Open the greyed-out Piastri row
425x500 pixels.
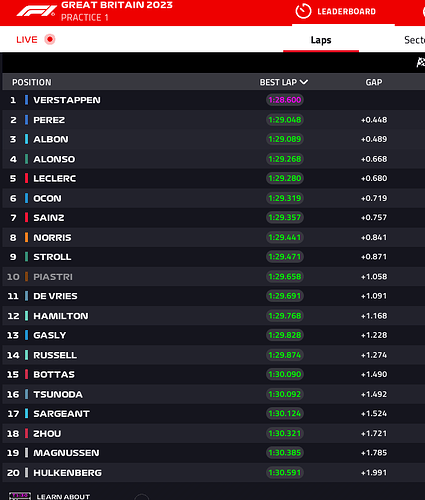click(213, 276)
